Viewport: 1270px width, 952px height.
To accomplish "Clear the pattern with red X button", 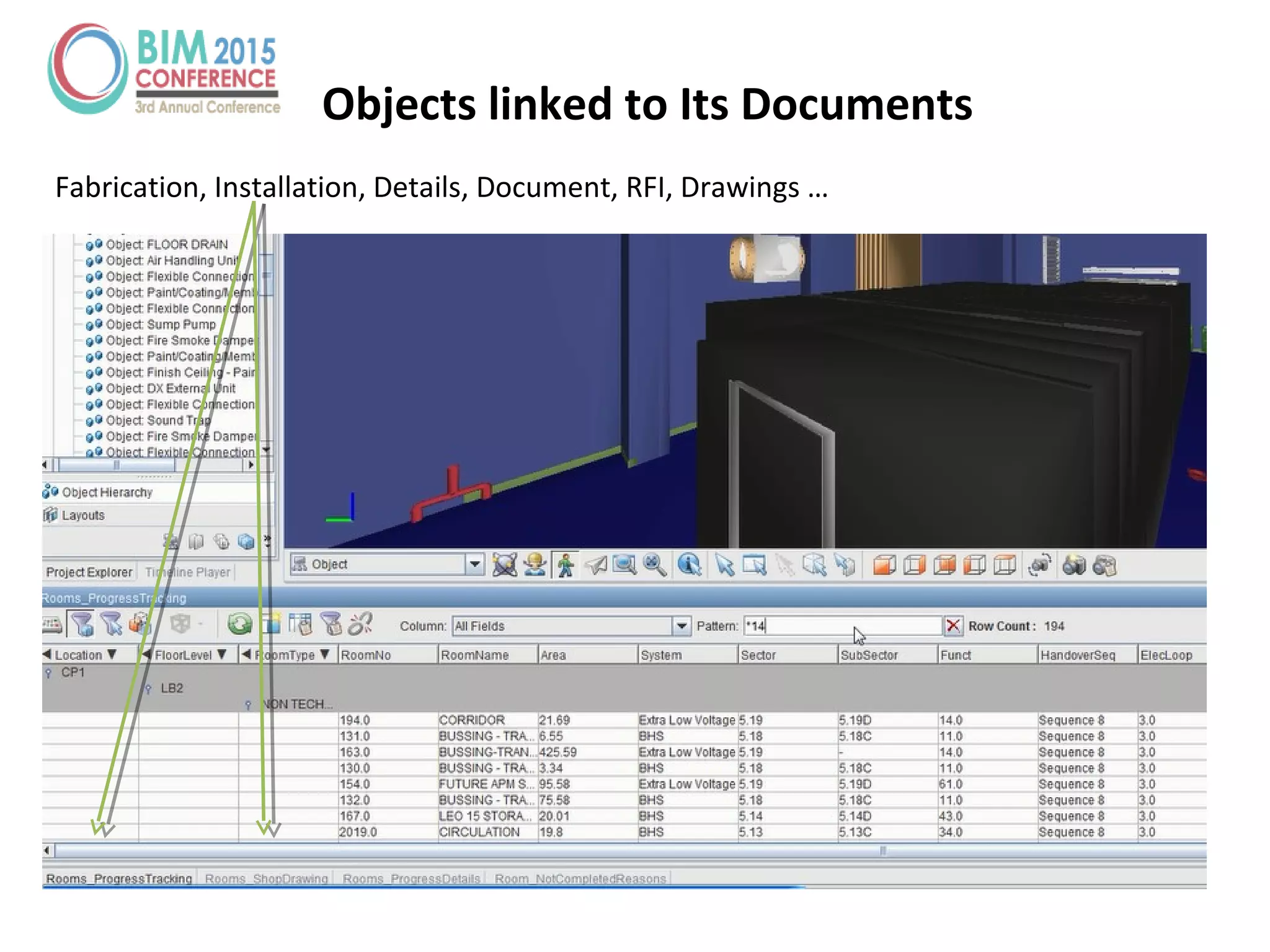I will coord(953,626).
